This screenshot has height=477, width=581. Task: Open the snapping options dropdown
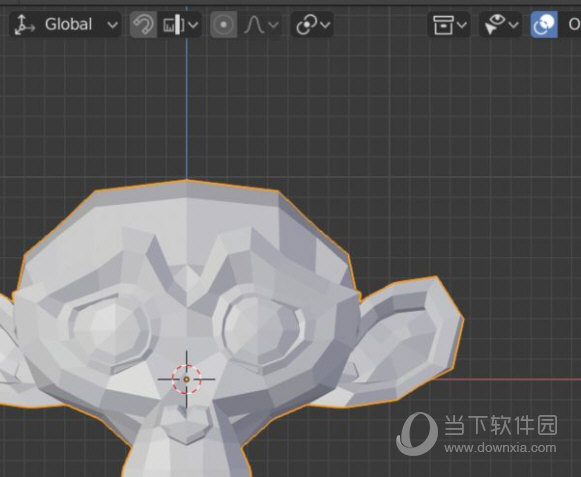180,24
